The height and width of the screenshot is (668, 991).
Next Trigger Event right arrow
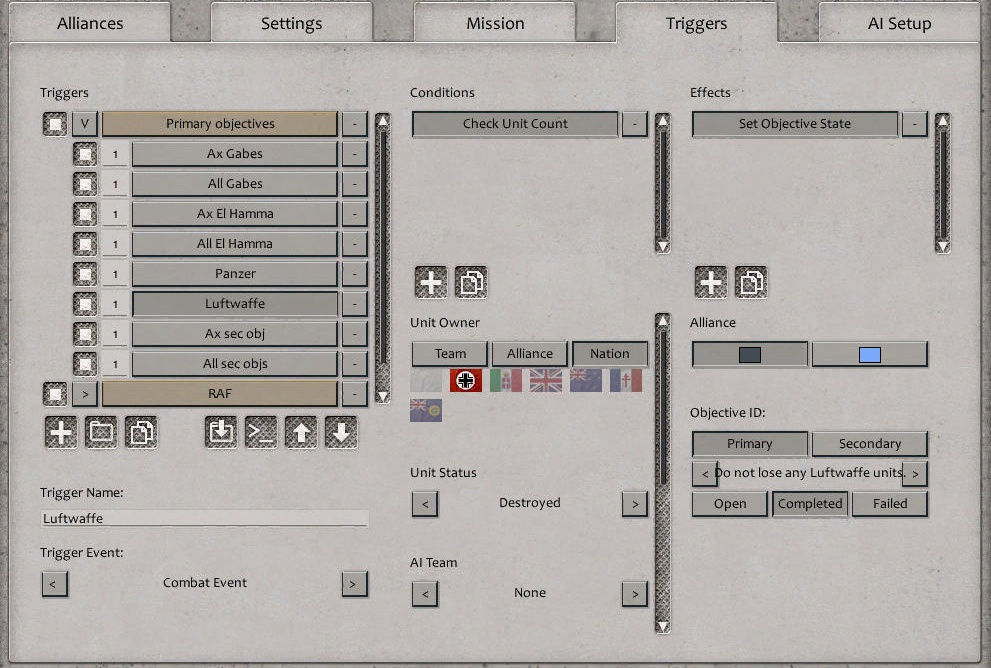pos(354,584)
